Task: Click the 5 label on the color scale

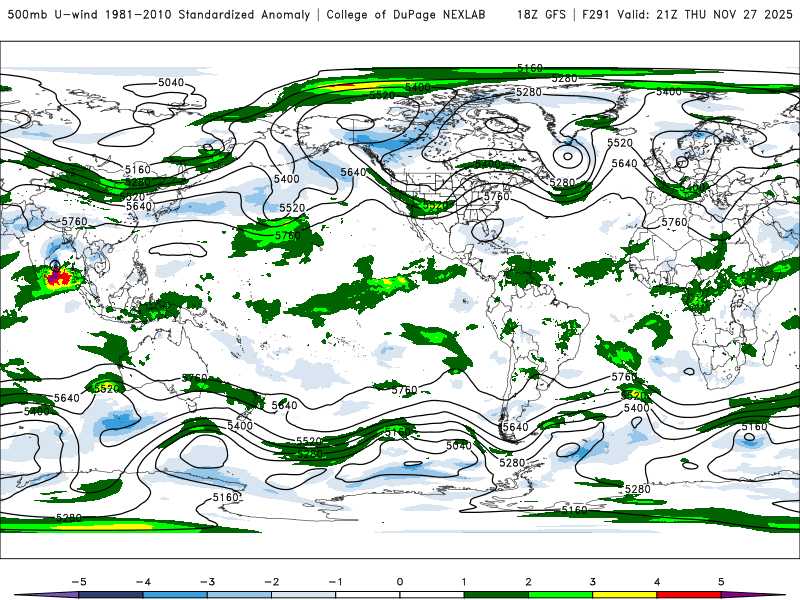Action: [721, 582]
